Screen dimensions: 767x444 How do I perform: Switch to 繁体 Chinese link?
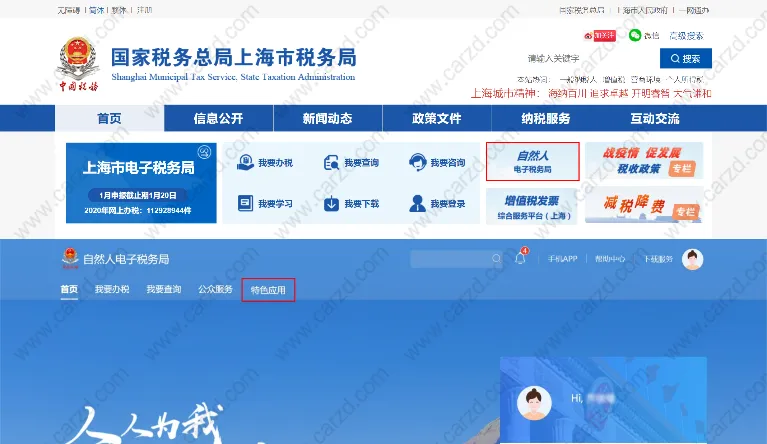(x=119, y=10)
